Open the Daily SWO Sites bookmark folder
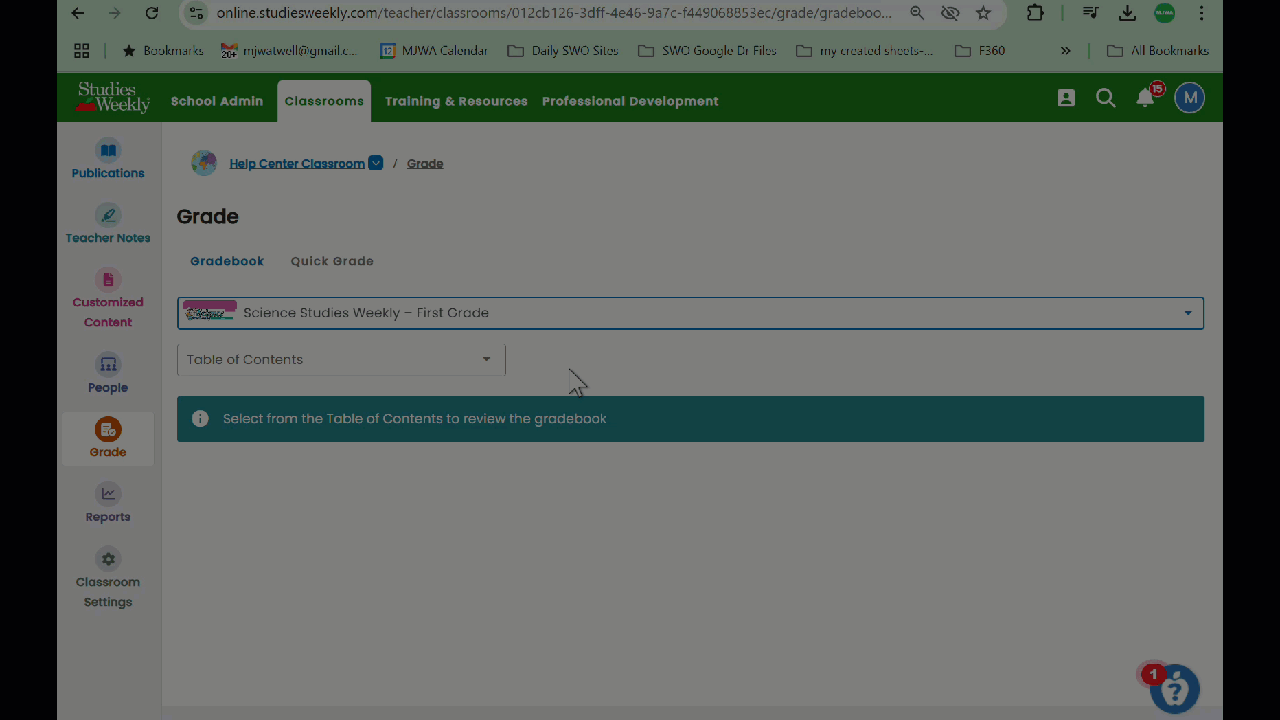 pyautogui.click(x=563, y=50)
